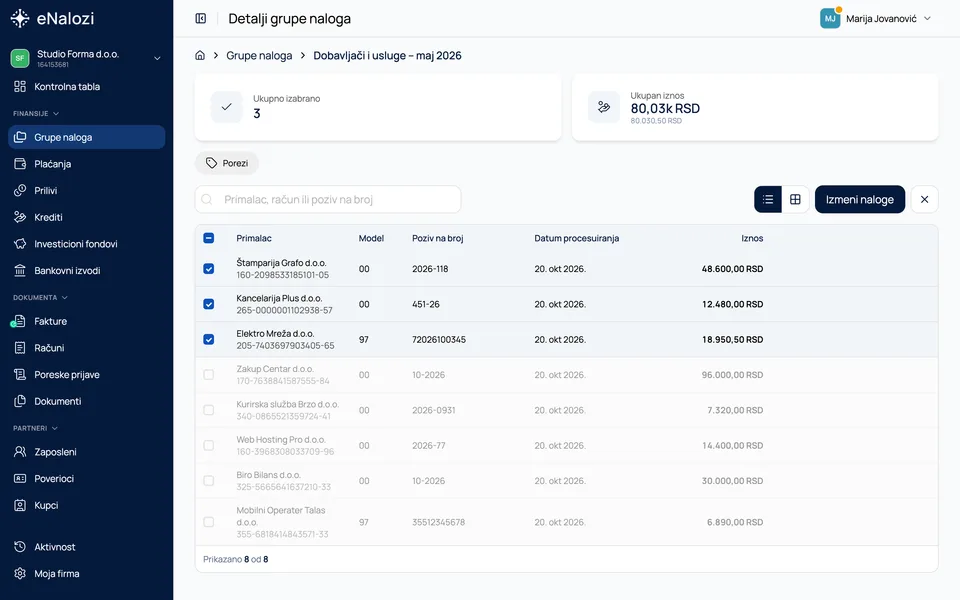Image resolution: width=960 pixels, height=600 pixels.
Task: Select the list view icon
Action: pos(768,199)
